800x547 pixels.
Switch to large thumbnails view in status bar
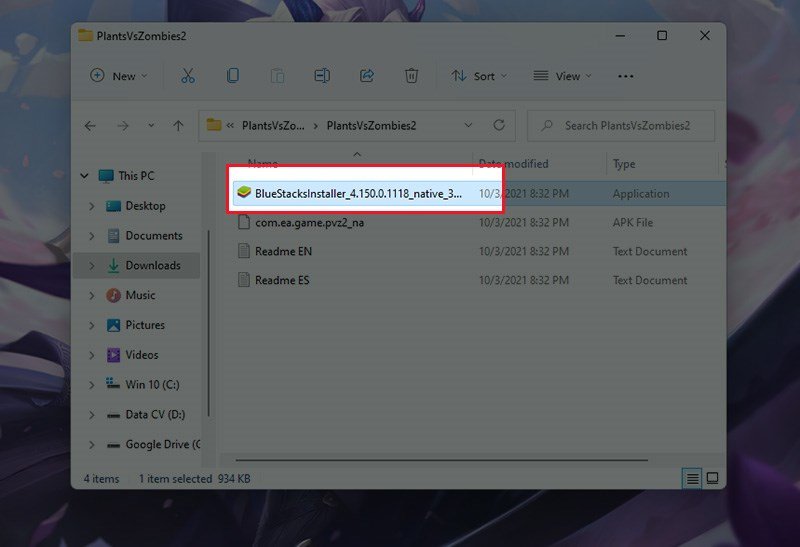click(x=712, y=479)
